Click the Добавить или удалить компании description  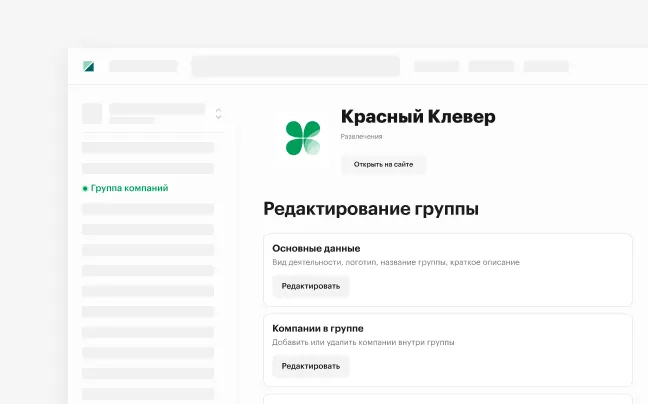coord(363,342)
